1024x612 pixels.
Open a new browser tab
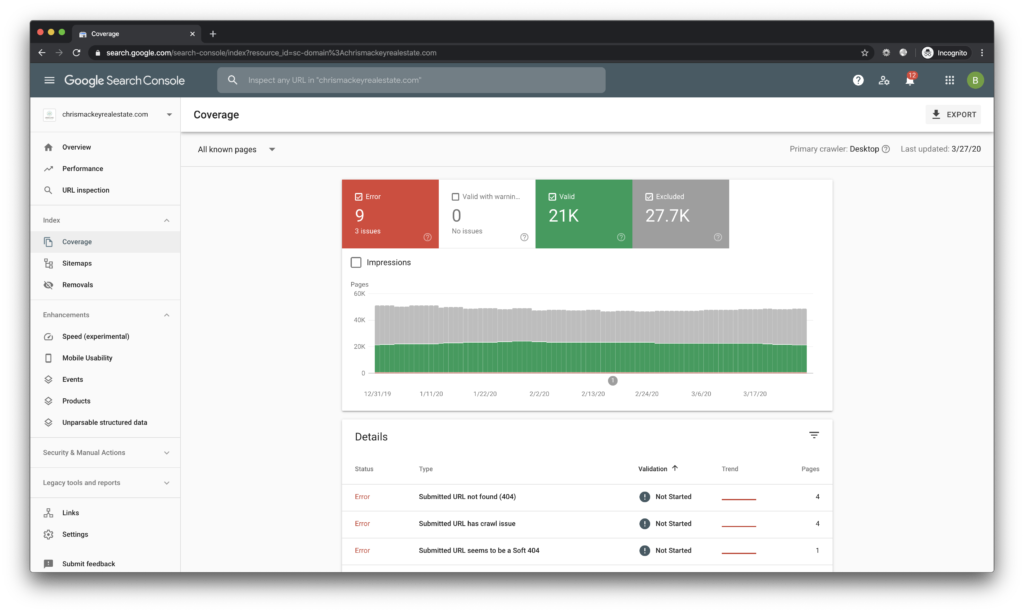click(x=213, y=34)
